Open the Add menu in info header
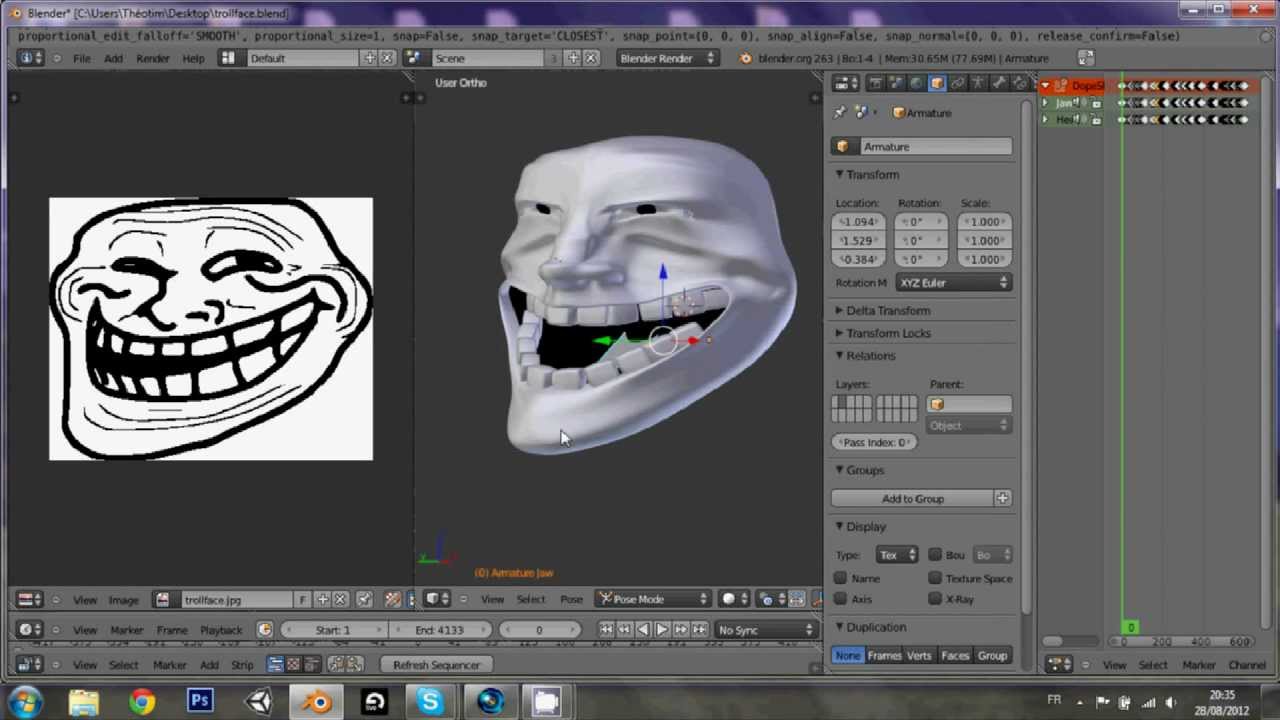 coord(113,58)
